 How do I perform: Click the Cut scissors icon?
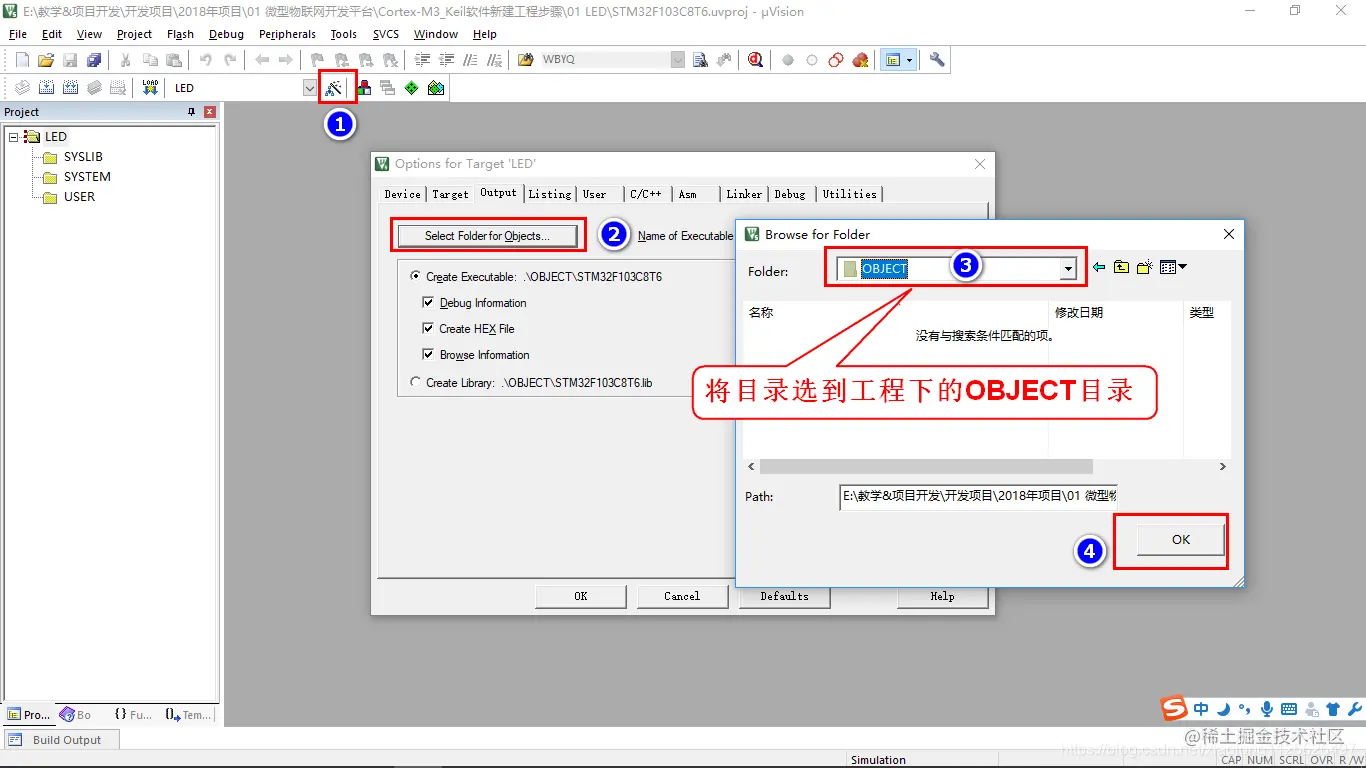(126, 60)
